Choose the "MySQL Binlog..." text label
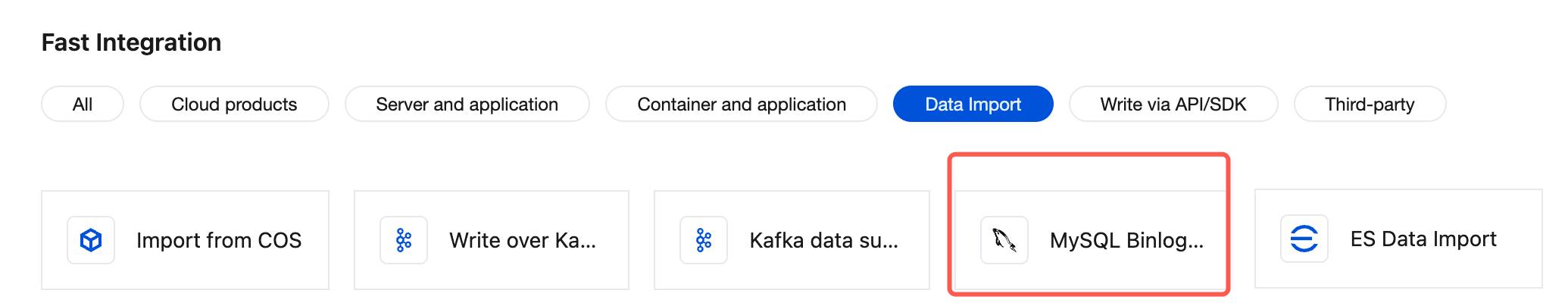 click(x=1126, y=240)
